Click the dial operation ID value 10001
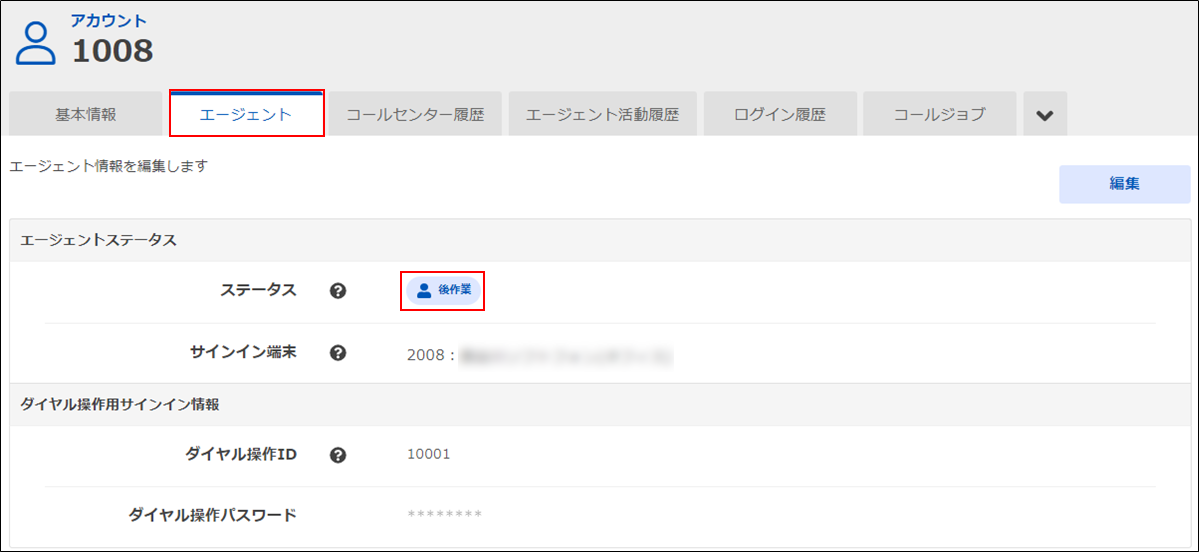 429,454
